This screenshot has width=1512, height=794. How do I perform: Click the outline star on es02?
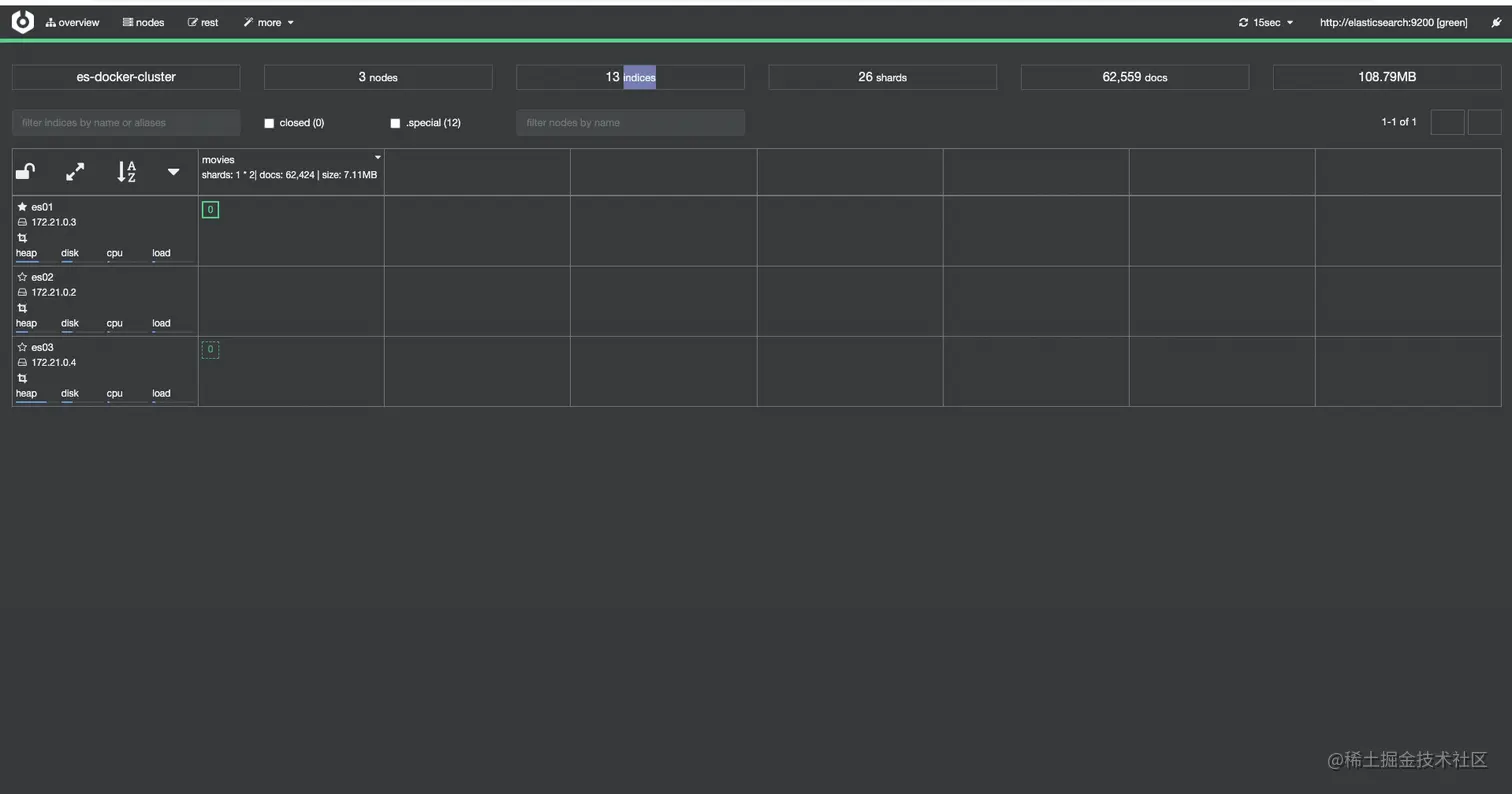tap(22, 277)
